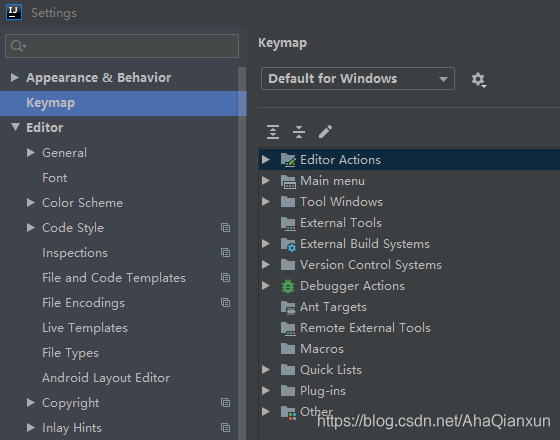Viewport: 560px width, 440px height.
Task: Expand the Code Style arrow
Action: 31,228
